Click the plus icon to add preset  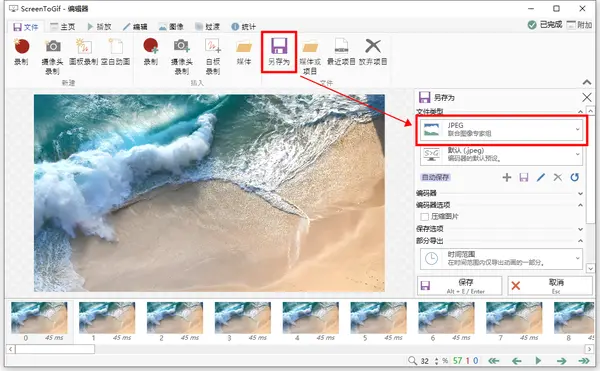point(507,177)
